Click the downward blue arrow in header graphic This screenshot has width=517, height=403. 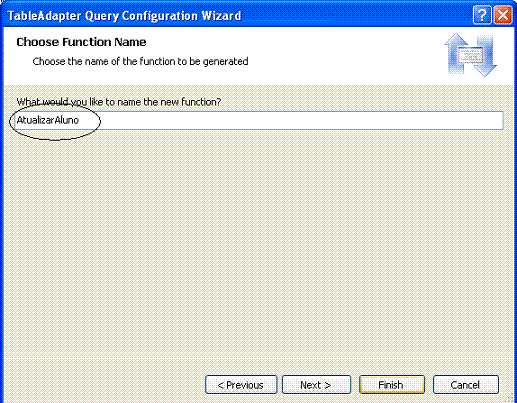485,57
